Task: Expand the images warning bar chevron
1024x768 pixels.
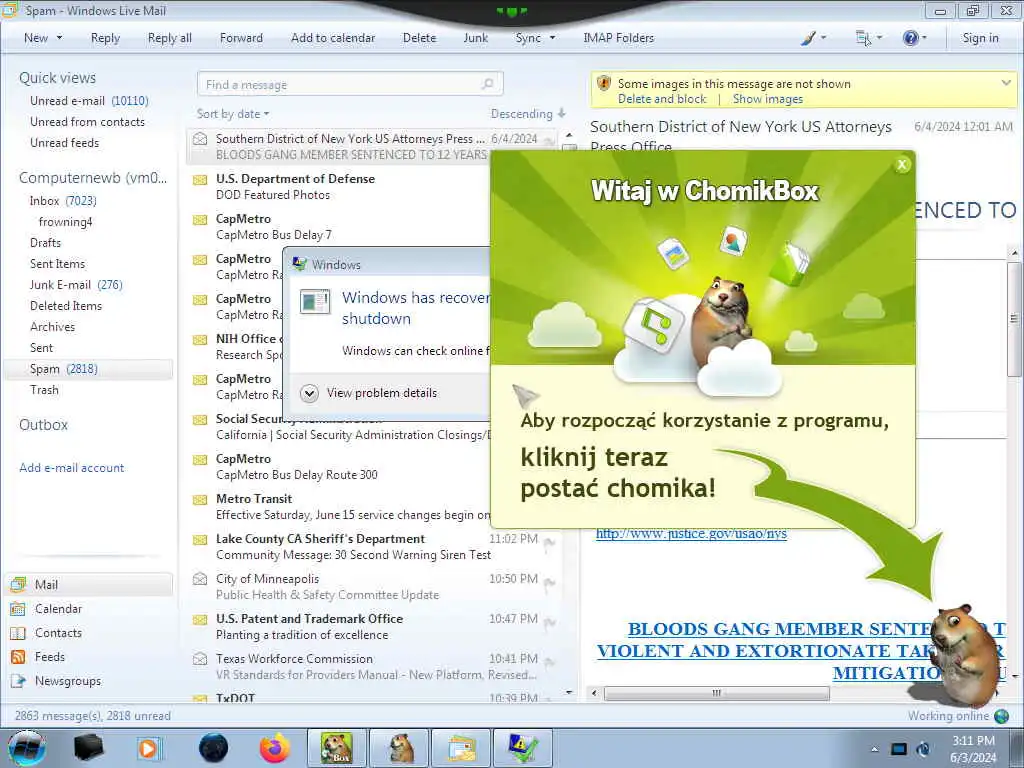Action: click(1006, 83)
